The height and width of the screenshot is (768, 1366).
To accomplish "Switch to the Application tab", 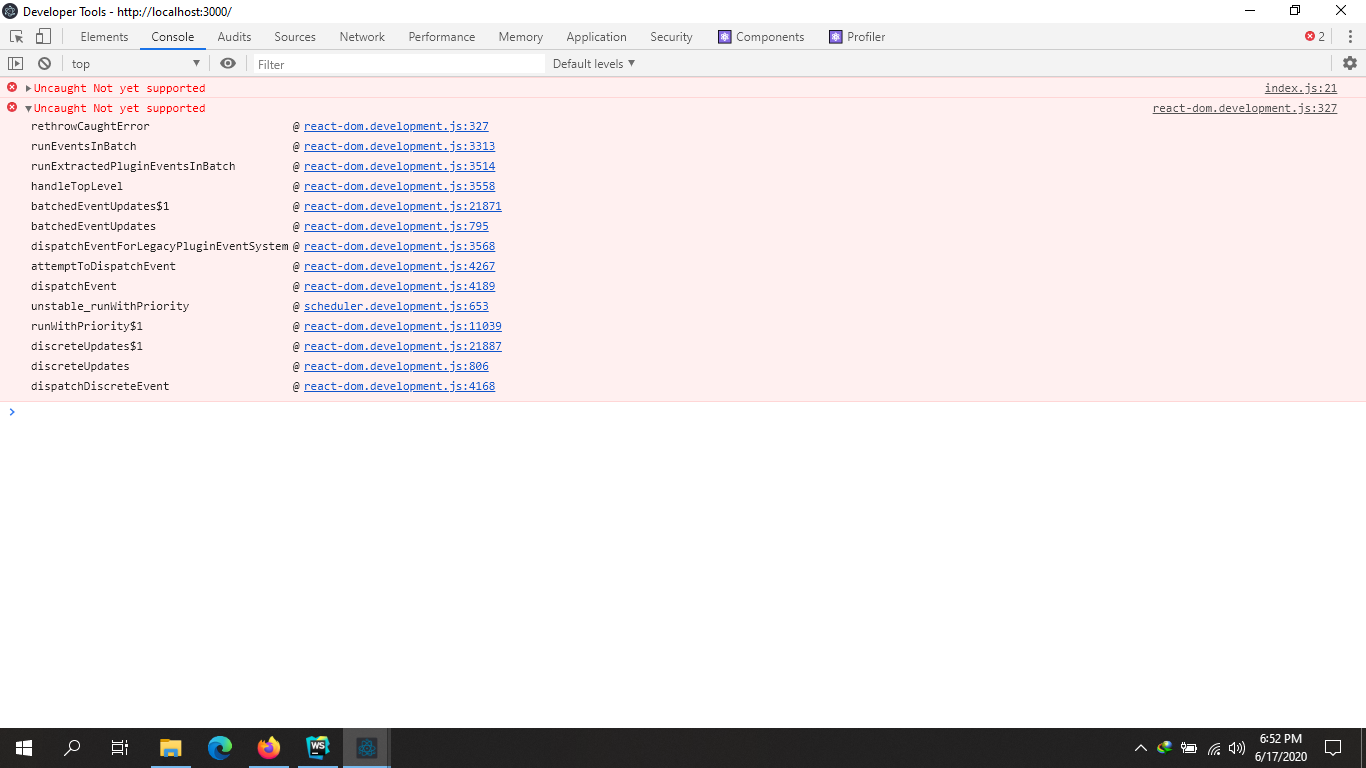I will point(596,37).
